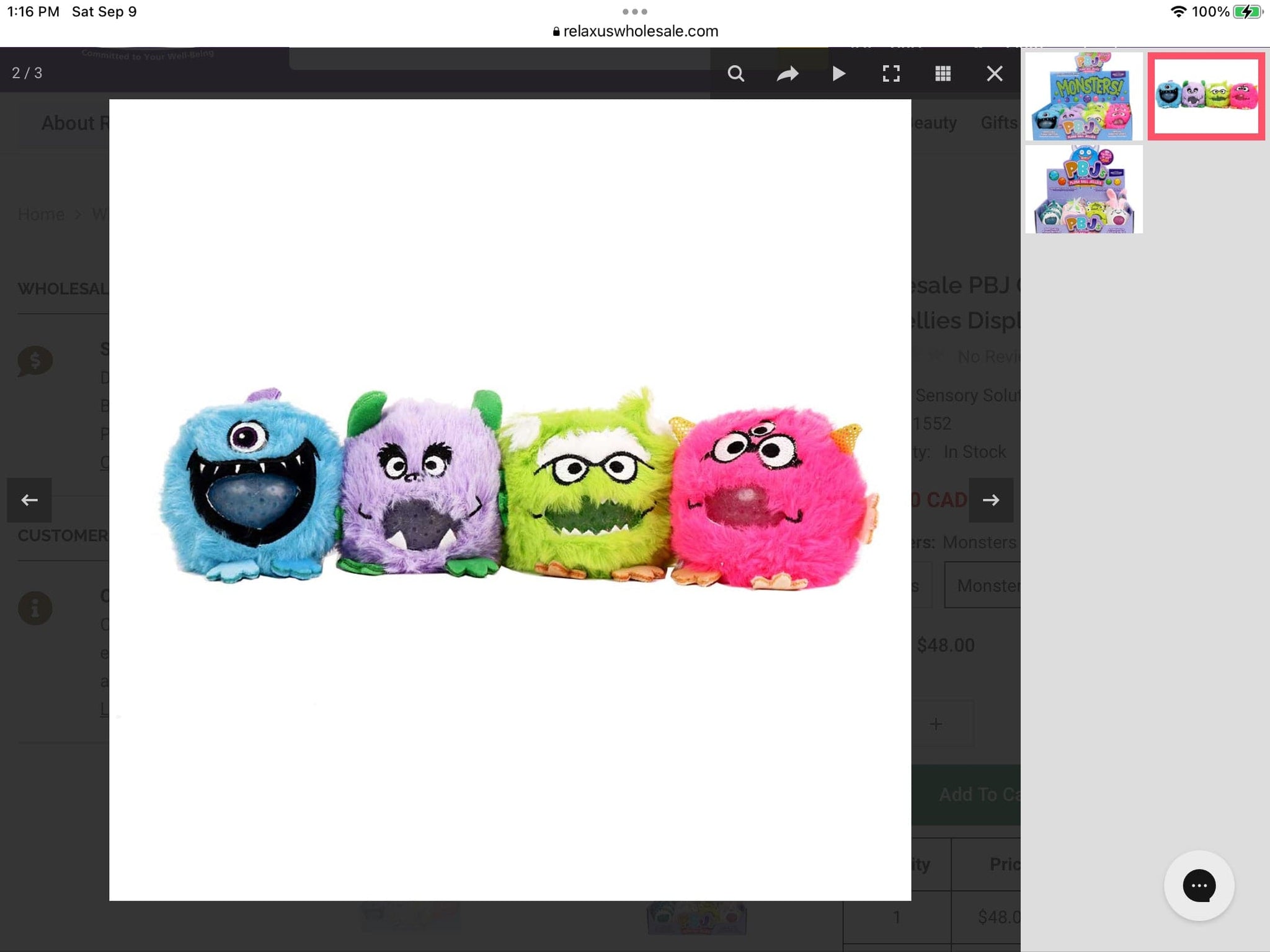Select the PBJ animals display box thumbnail
This screenshot has width=1270, height=952.
coord(1084,189)
